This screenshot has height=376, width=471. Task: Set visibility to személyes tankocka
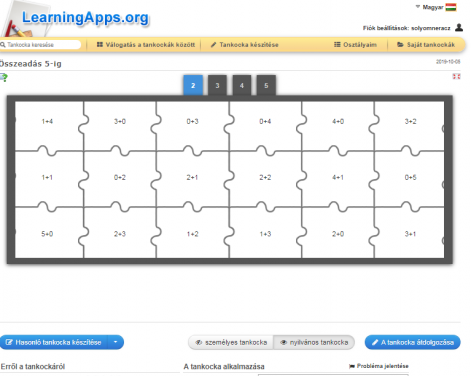click(x=231, y=342)
